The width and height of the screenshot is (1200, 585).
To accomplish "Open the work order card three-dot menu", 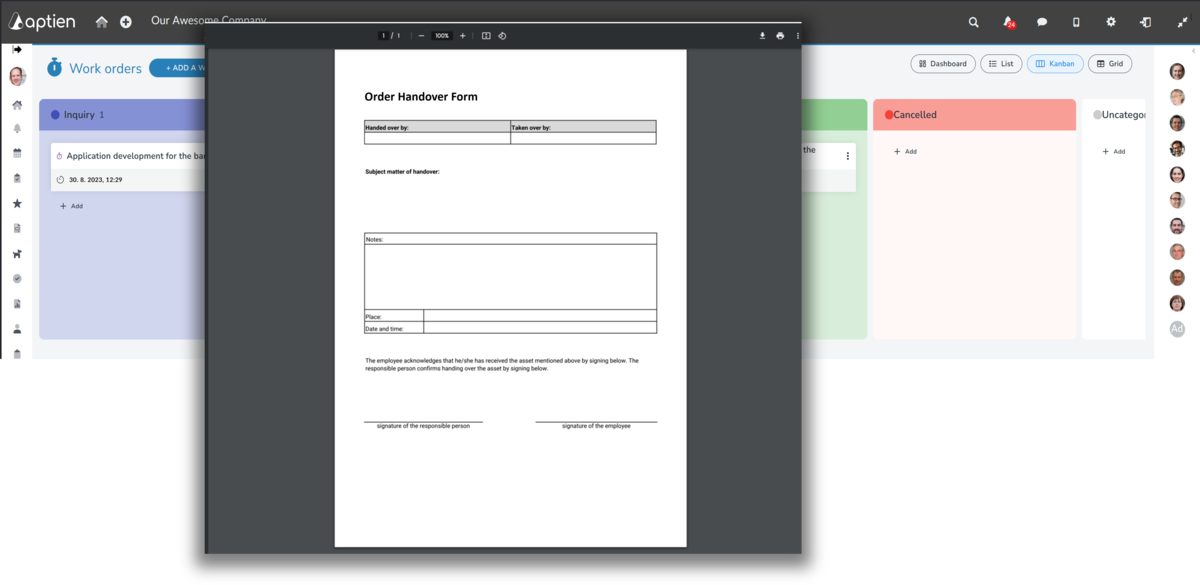I will coord(848,156).
